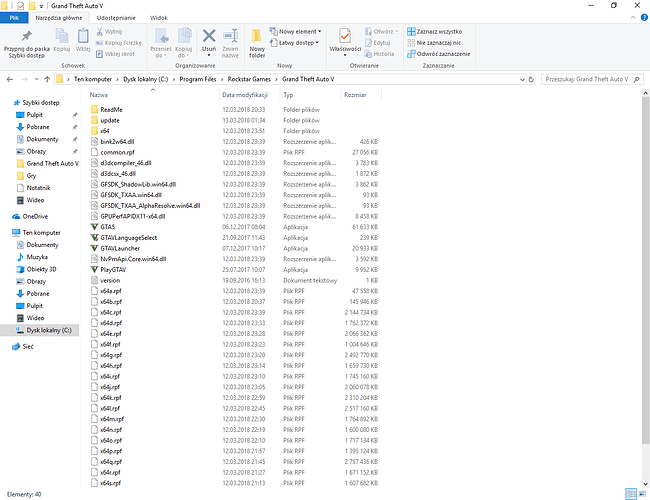The width and height of the screenshot is (650, 500).
Task: Open Help via blue question icon
Action: pos(644,17)
